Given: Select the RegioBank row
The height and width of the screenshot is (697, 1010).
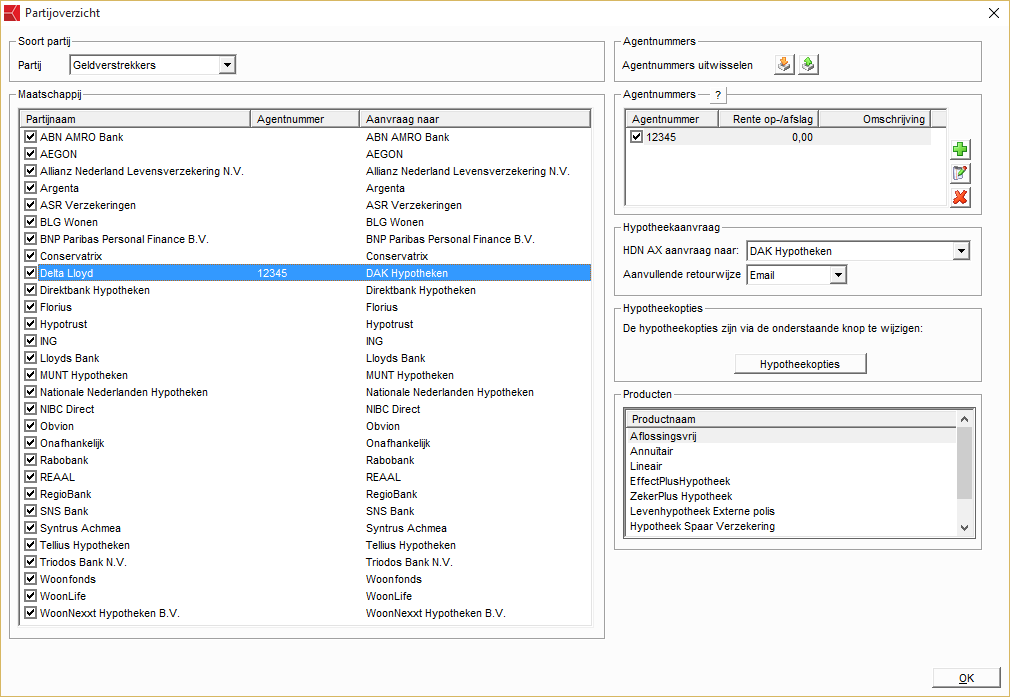Looking at the screenshot, I should [x=306, y=494].
